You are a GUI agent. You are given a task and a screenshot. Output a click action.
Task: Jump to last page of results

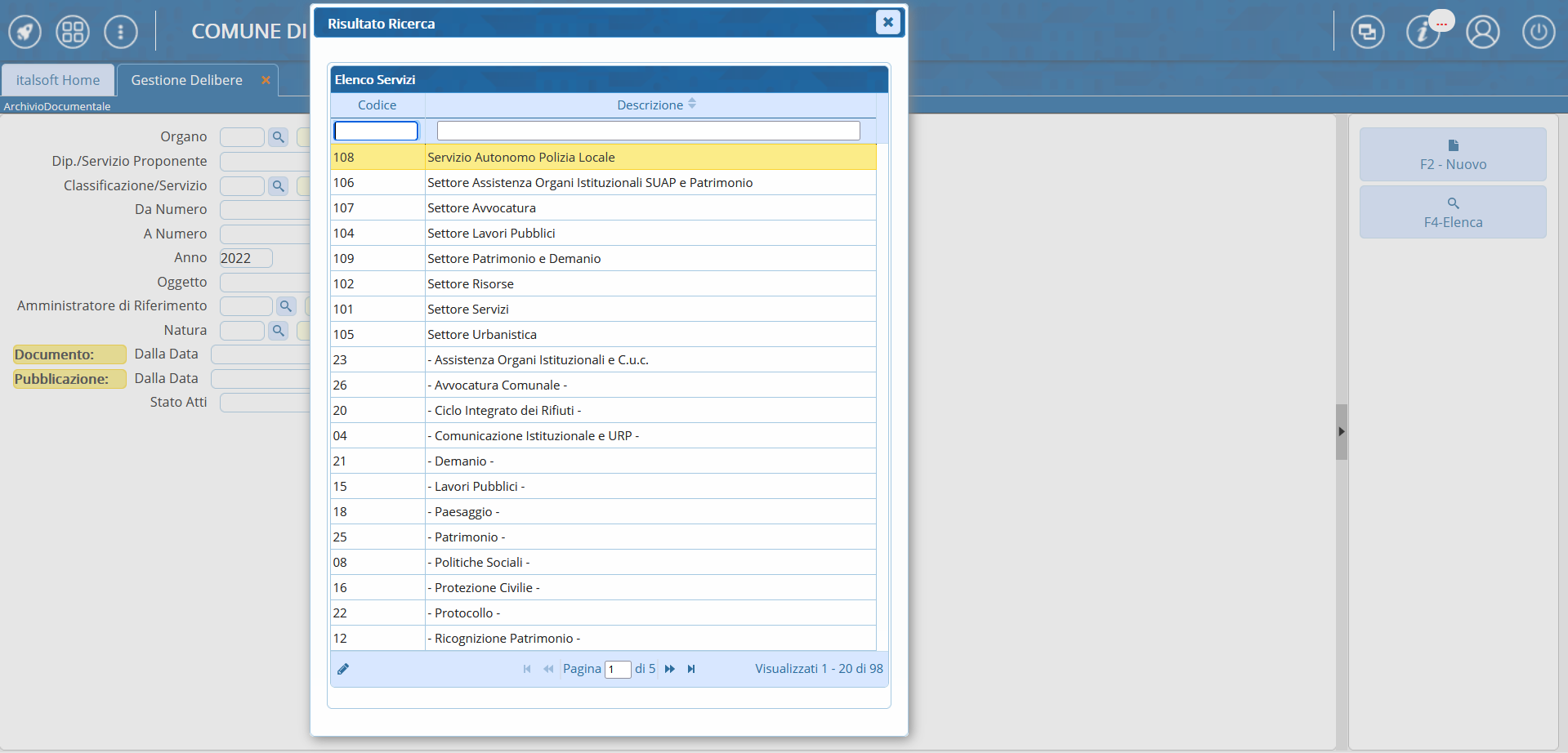691,669
